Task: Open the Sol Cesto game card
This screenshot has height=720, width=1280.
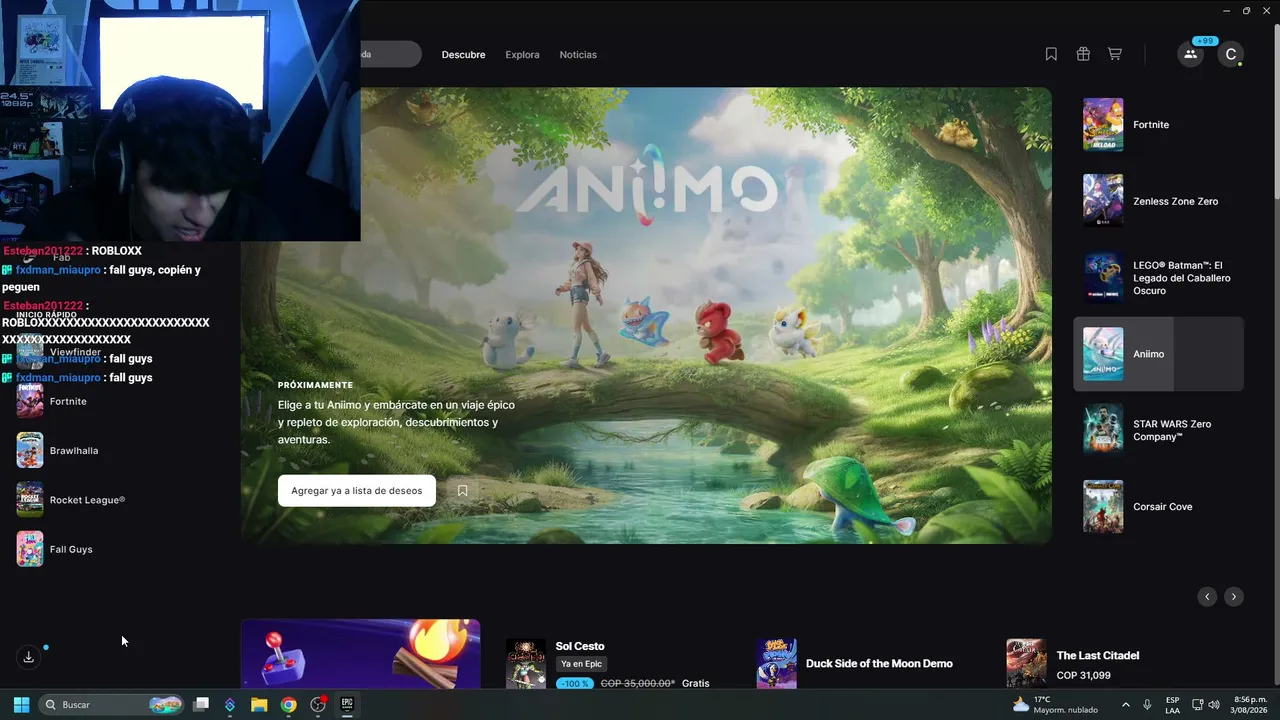Action: click(608, 664)
